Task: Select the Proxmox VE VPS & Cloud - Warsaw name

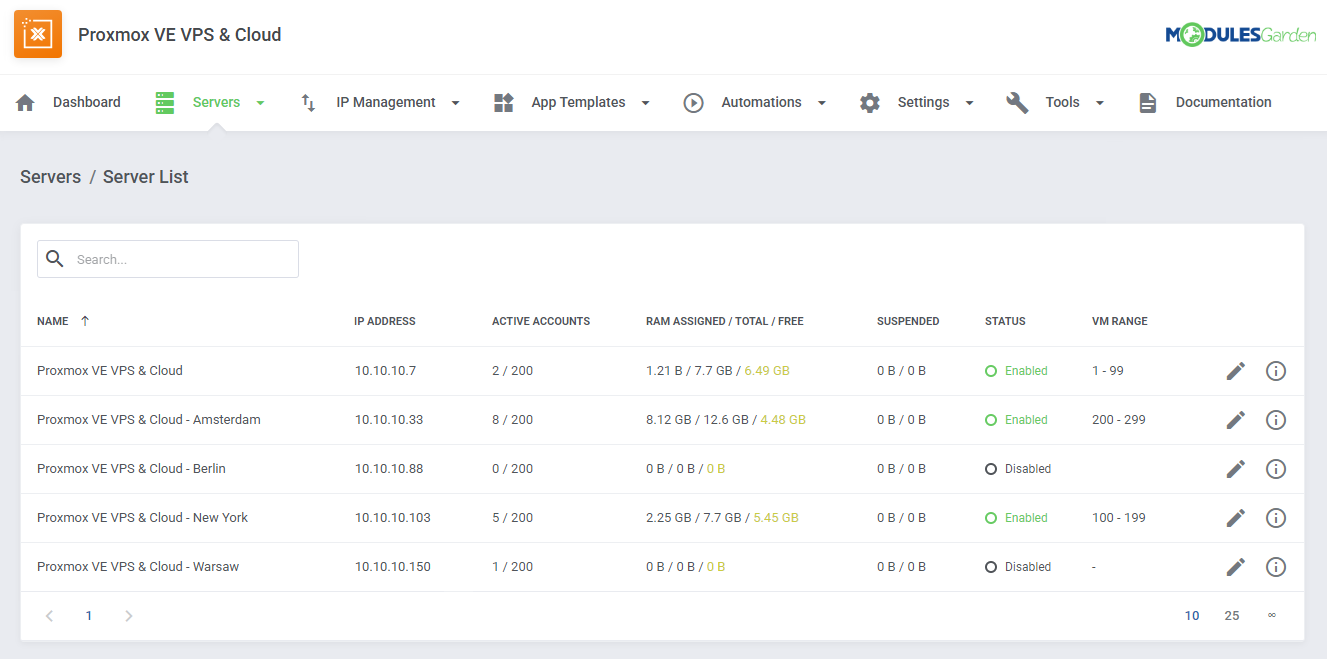Action: coord(138,567)
